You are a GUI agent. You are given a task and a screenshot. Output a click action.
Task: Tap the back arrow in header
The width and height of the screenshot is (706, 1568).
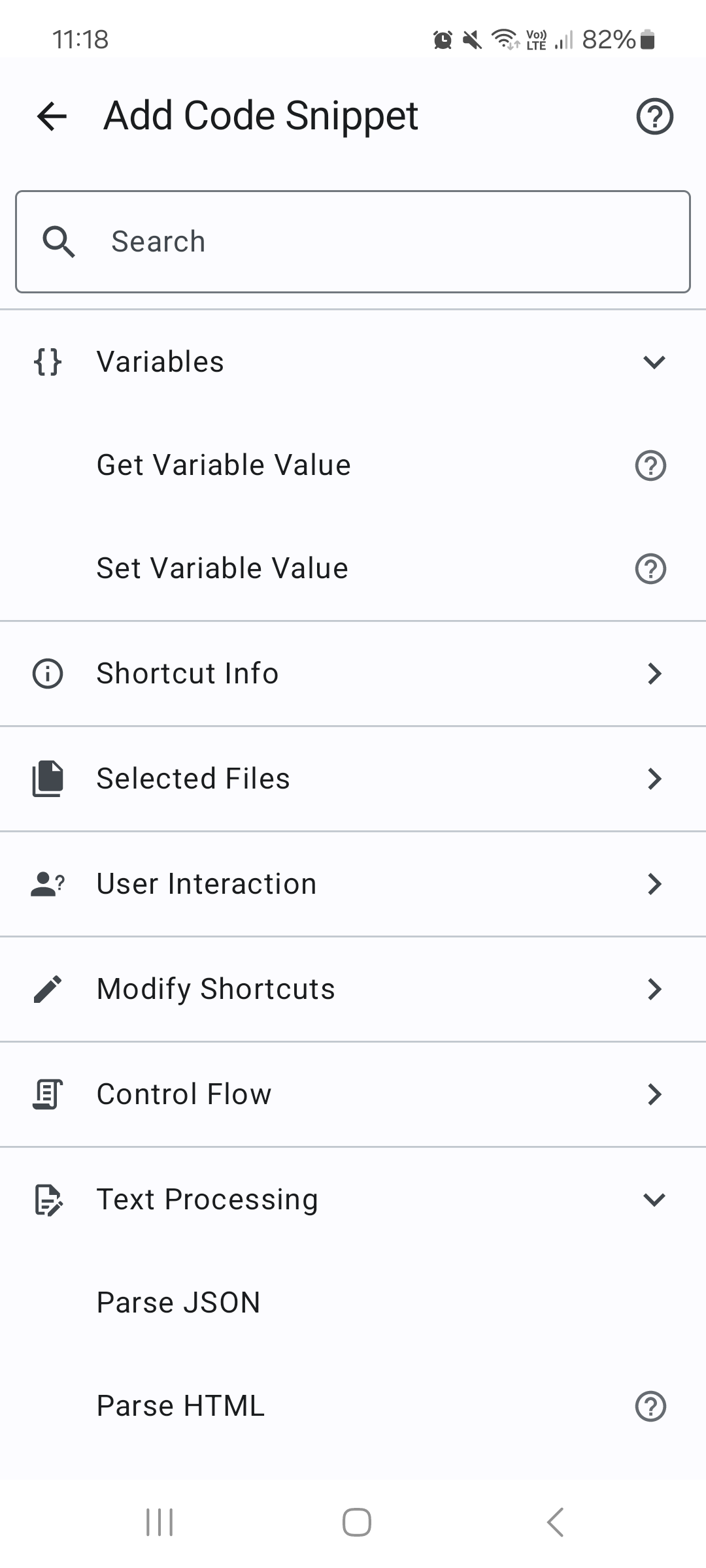point(52,116)
